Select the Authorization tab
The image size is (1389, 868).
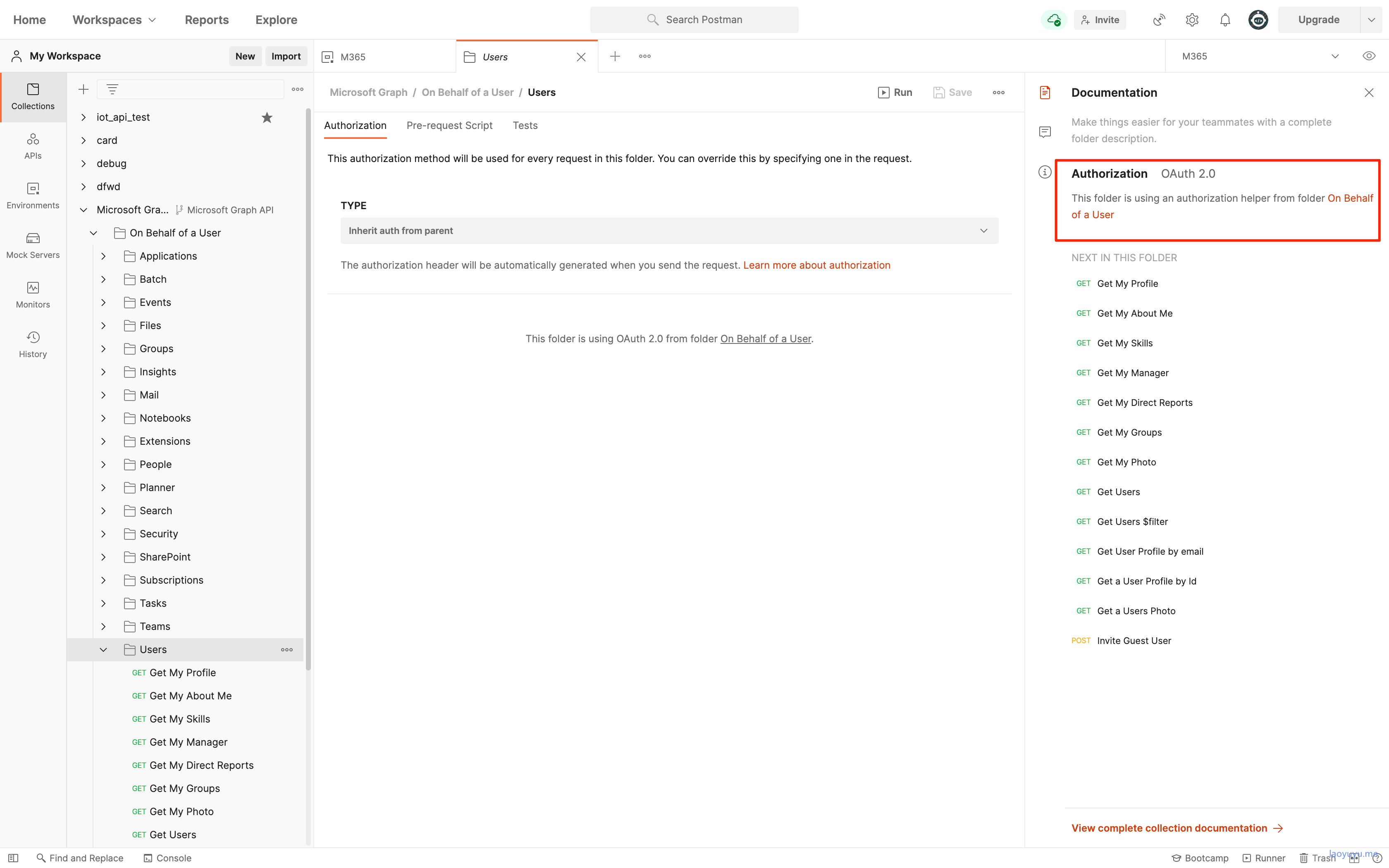[355, 125]
